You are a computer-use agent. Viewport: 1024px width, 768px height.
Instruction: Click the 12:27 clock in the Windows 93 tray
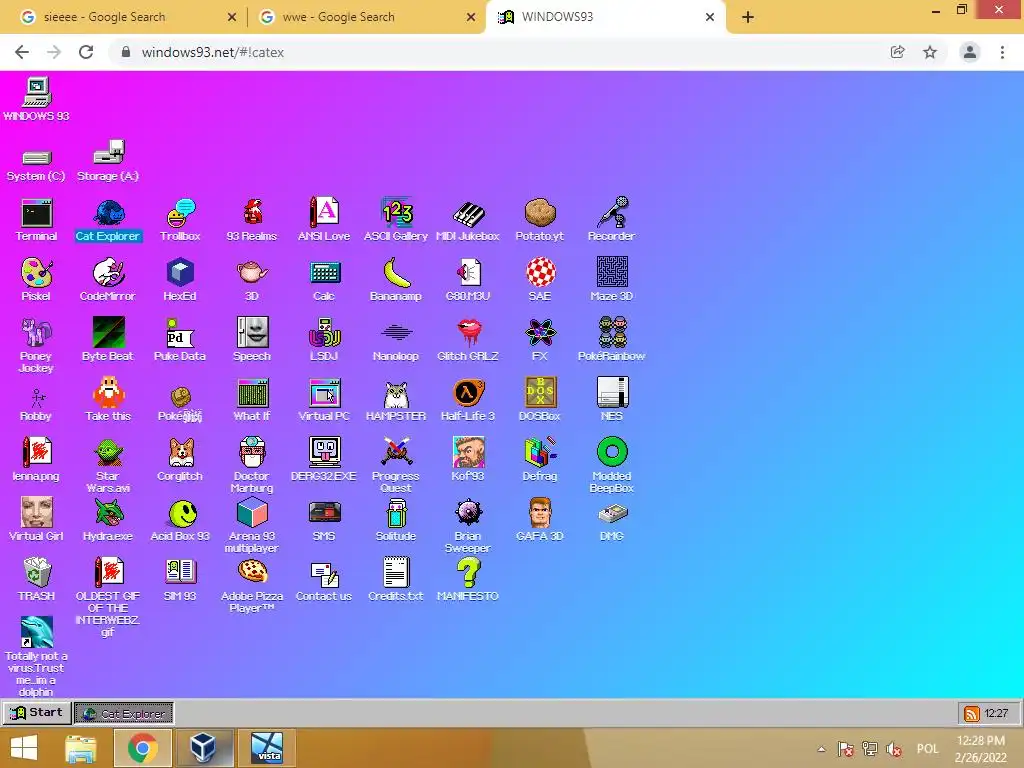996,713
